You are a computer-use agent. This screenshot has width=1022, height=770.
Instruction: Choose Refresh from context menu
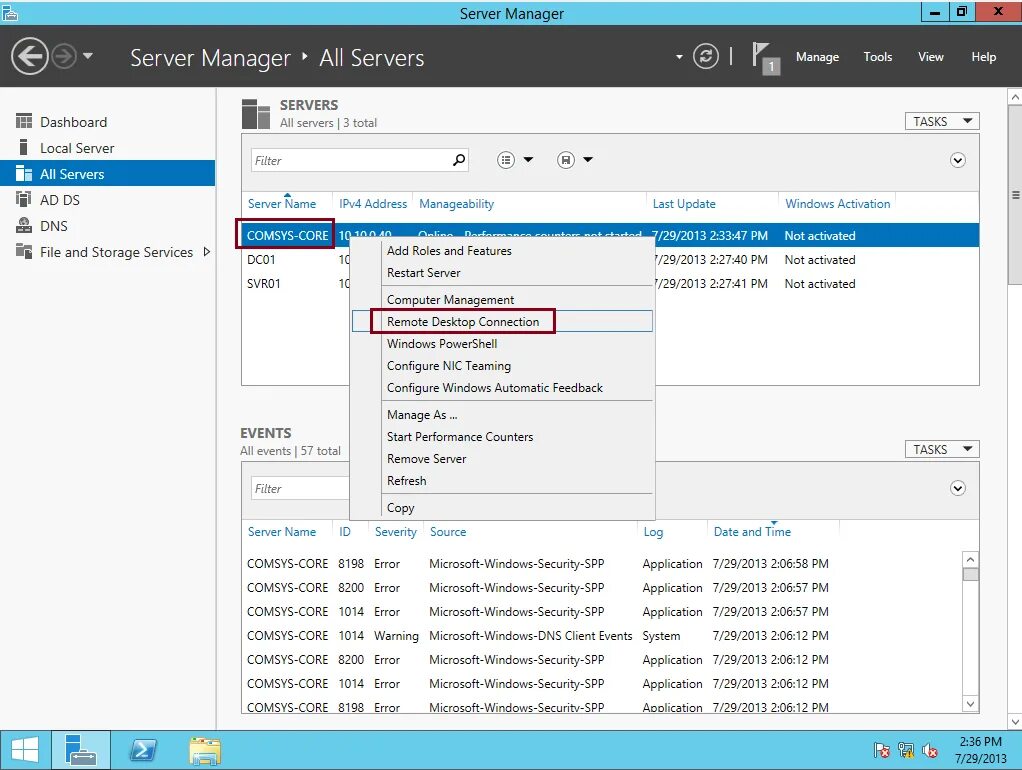[x=502, y=481]
